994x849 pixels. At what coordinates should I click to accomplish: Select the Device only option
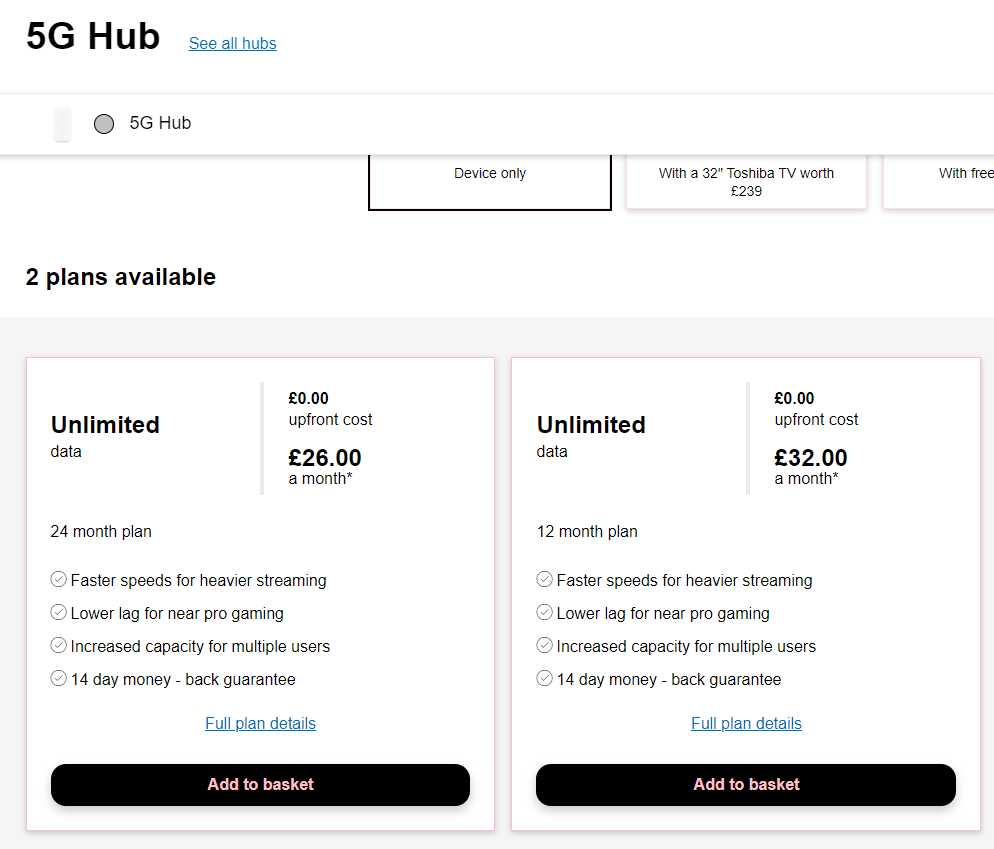pos(489,182)
